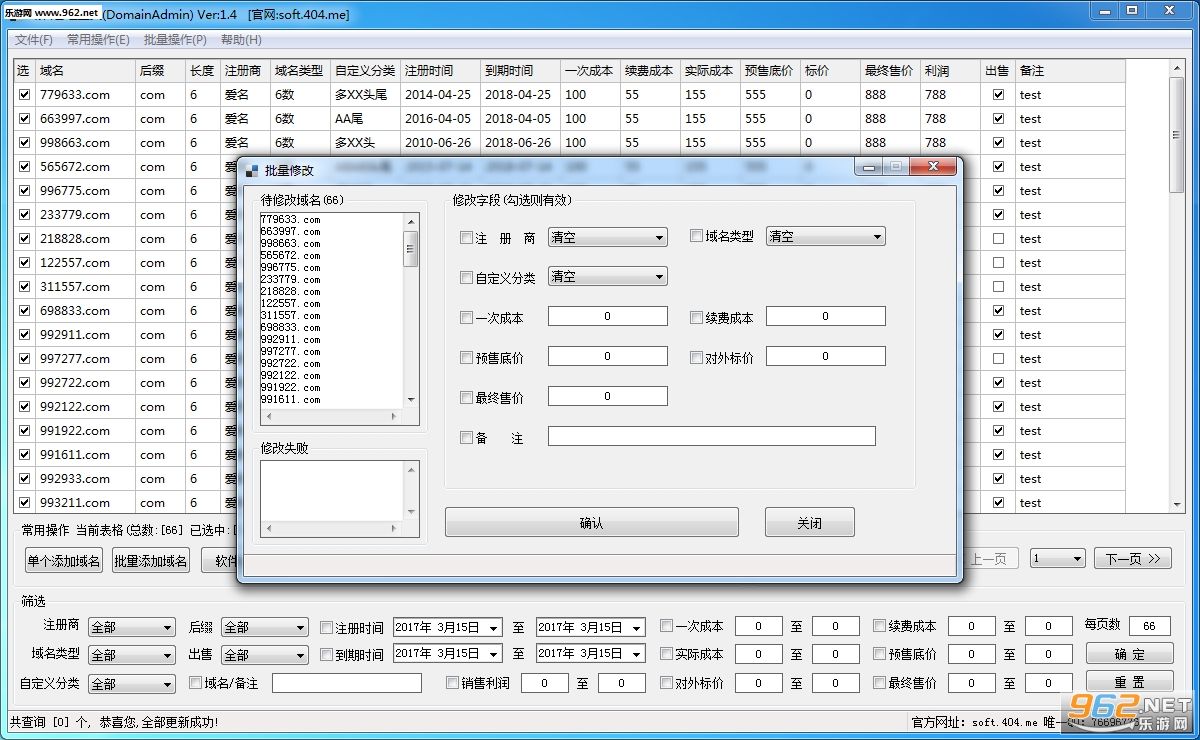Click the 确定 filter button
Image resolution: width=1200 pixels, height=740 pixels.
pos(1130,654)
